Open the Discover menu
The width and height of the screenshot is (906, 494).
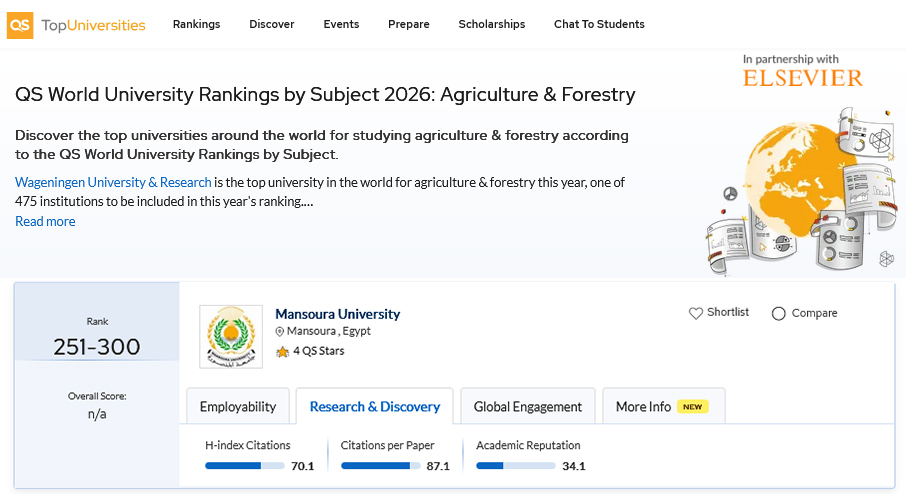pyautogui.click(x=272, y=24)
